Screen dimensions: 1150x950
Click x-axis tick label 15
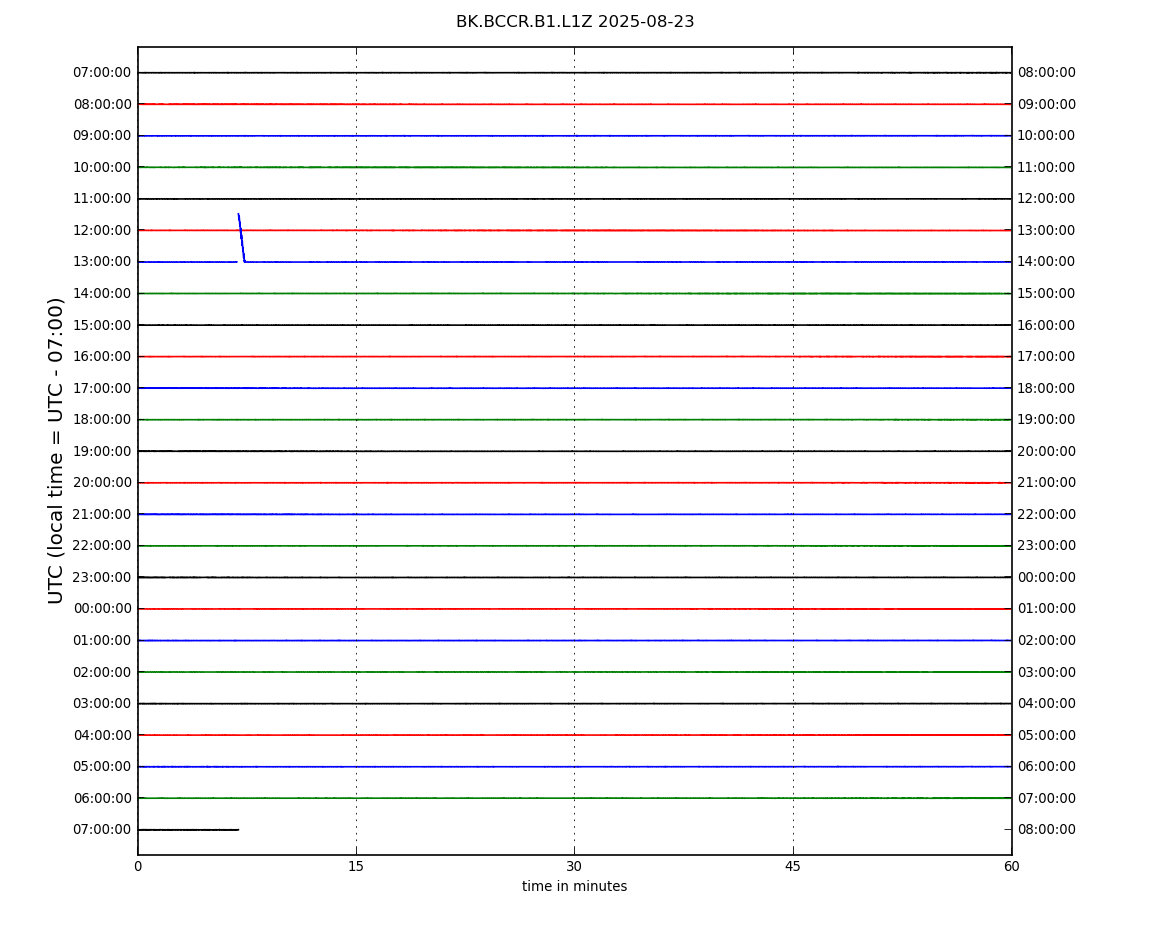pos(356,866)
